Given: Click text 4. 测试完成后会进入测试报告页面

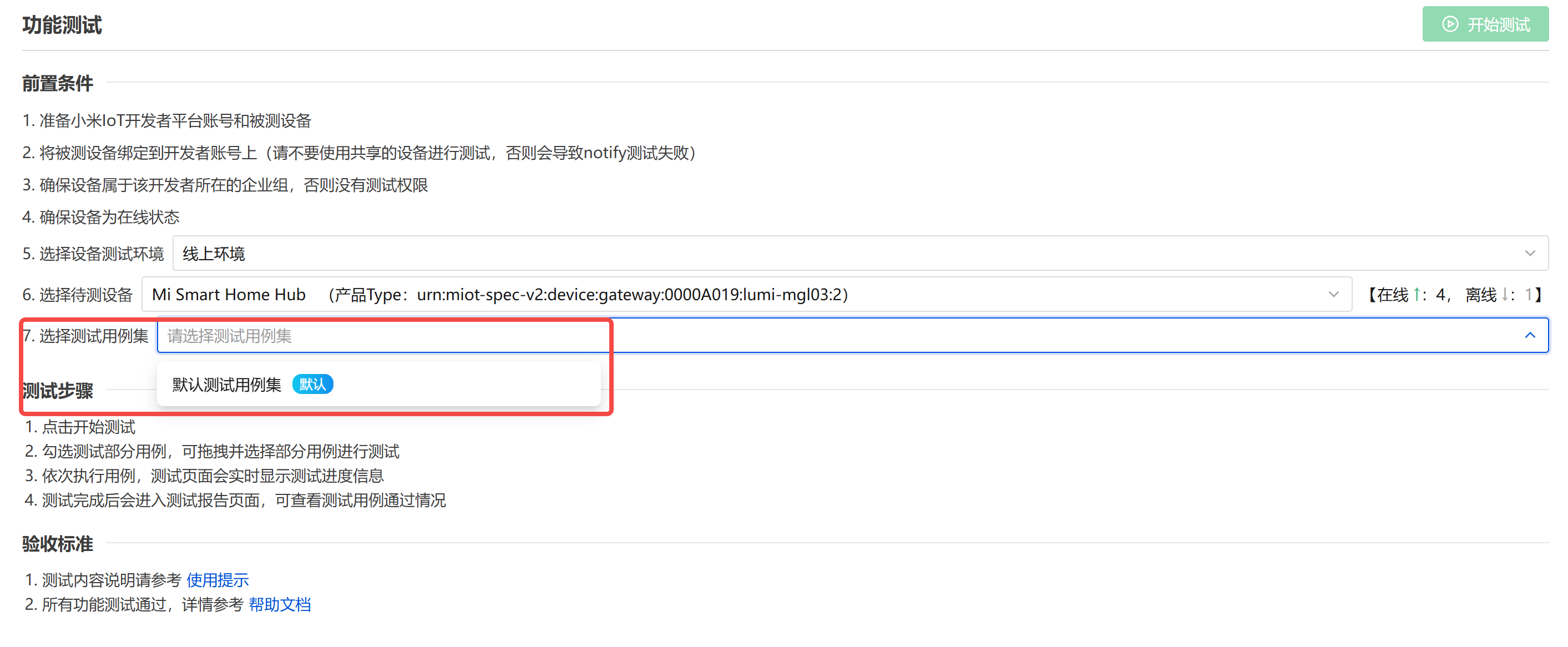Looking at the screenshot, I should tap(235, 501).
